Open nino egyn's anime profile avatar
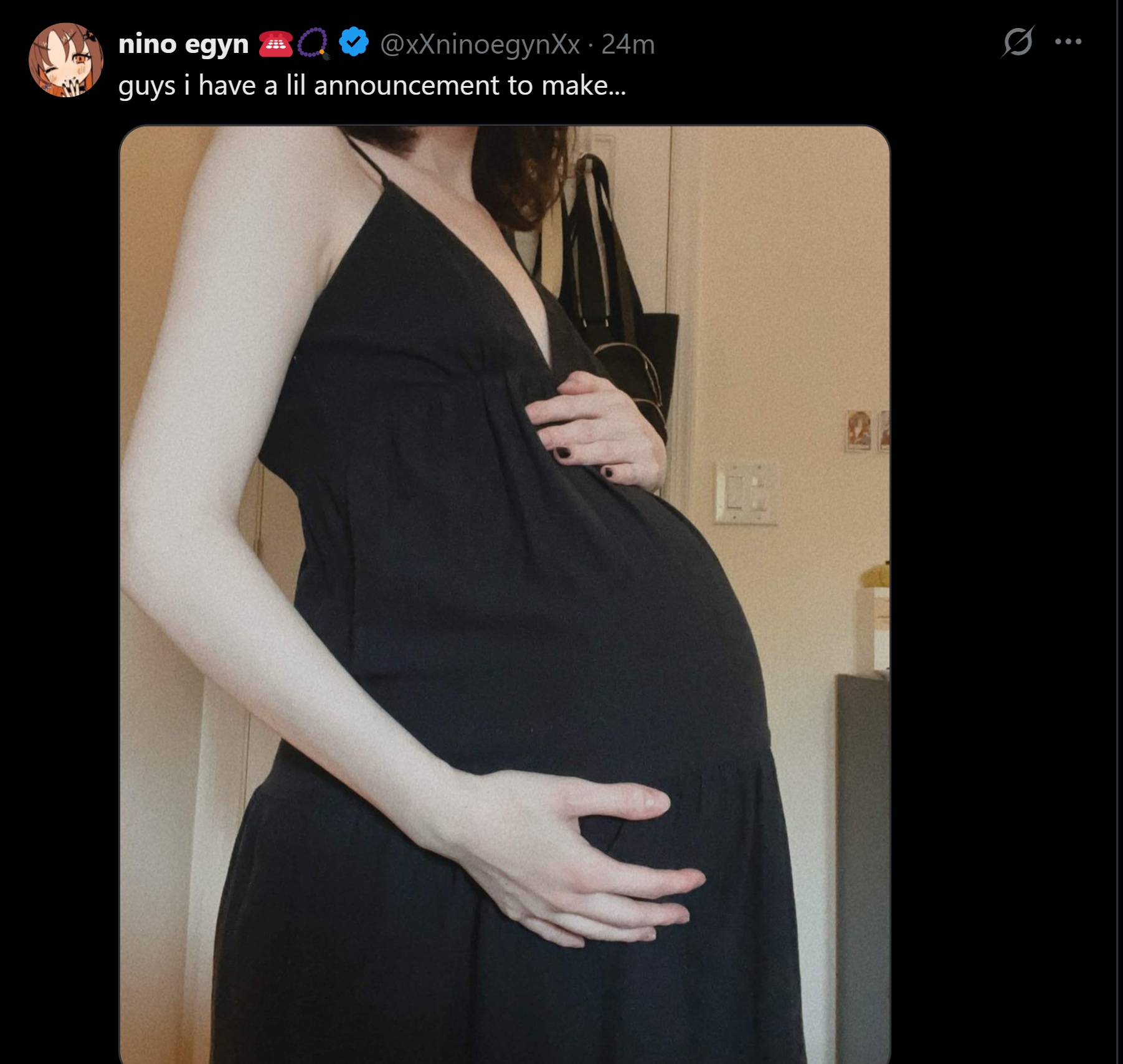Viewport: 1123px width, 1064px height. (x=66, y=60)
